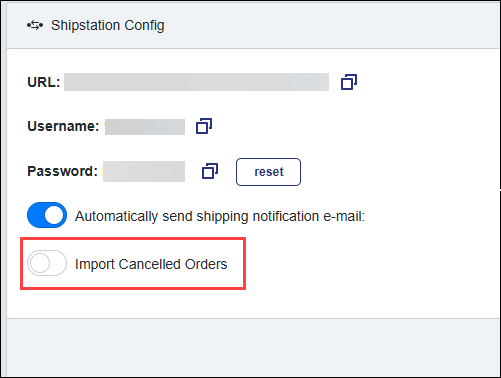This screenshot has width=501, height=378.
Task: Click the gray footer bar of the panel
Action: click(254, 347)
